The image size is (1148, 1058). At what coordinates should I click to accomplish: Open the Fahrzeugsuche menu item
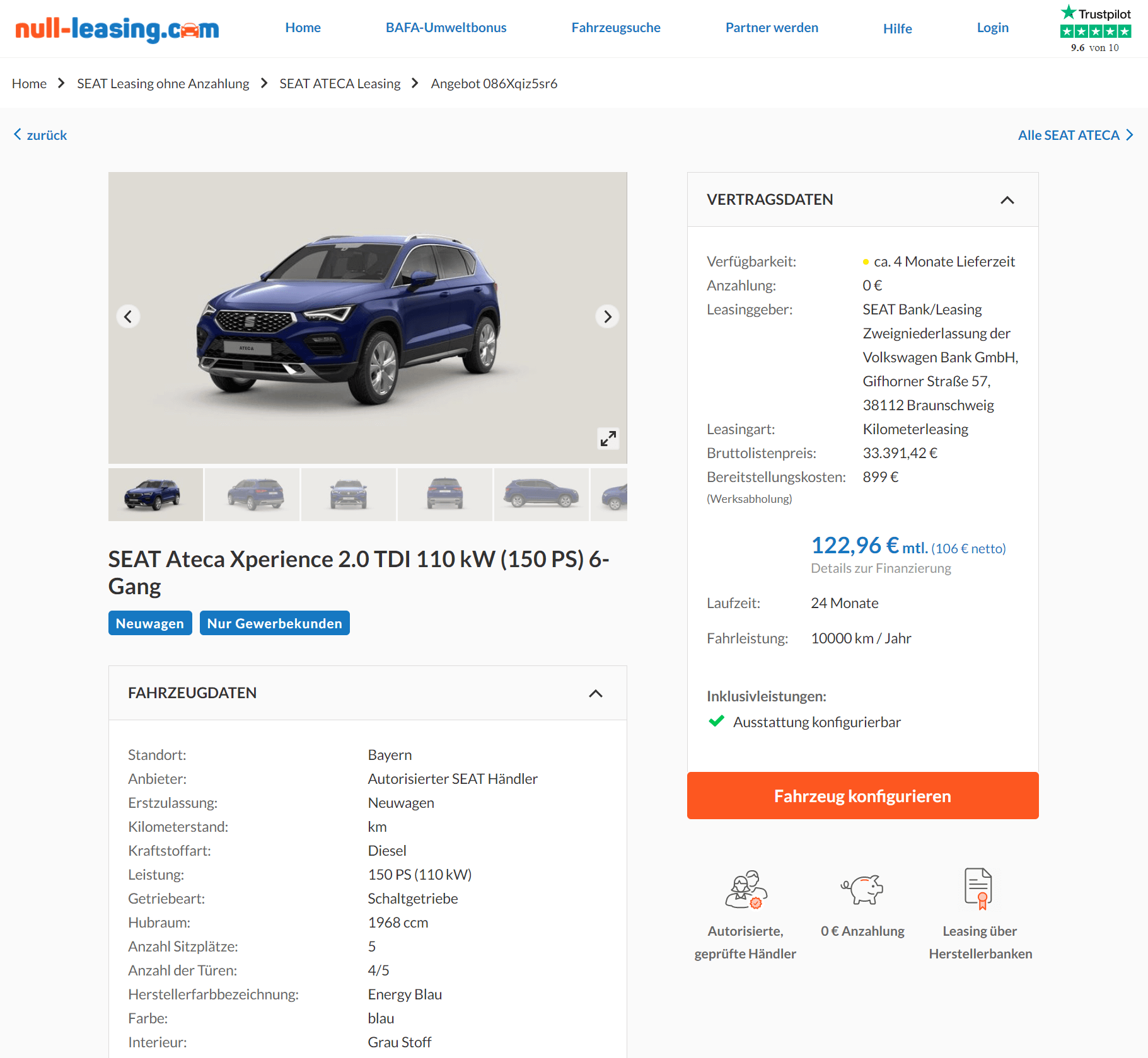pyautogui.click(x=616, y=28)
